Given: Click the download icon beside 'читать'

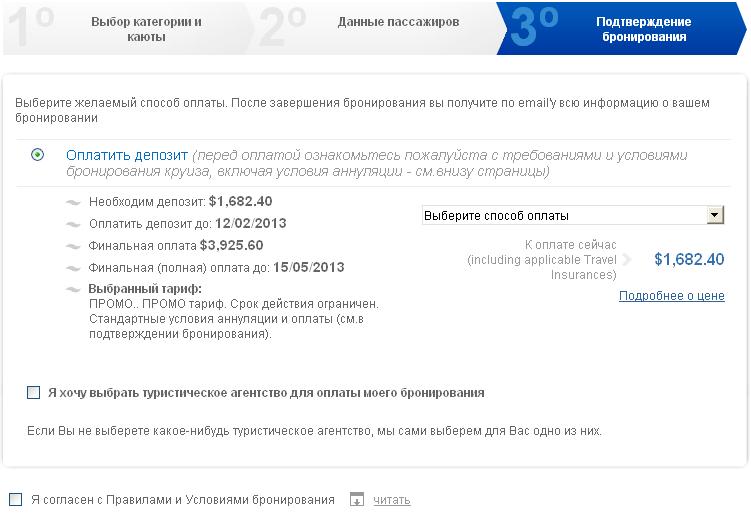Looking at the screenshot, I should (357, 499).
